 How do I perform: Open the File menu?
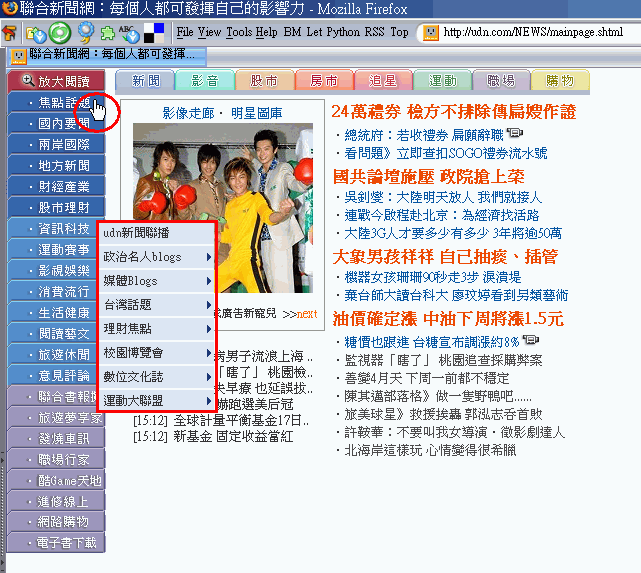(185, 32)
